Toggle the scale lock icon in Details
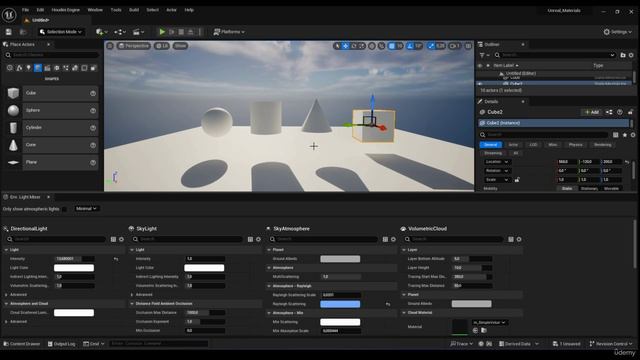The width and height of the screenshot is (640, 360). point(517,180)
